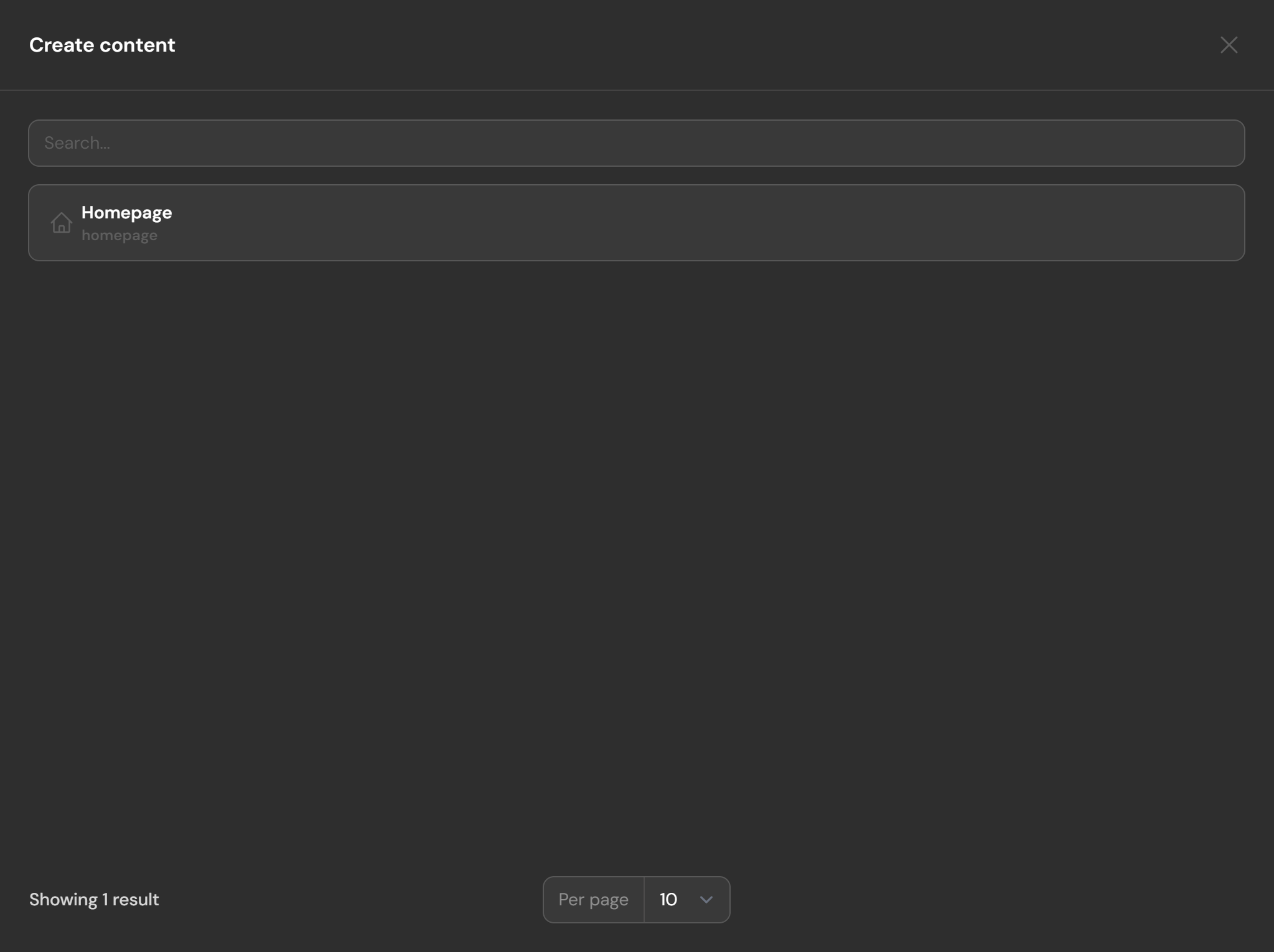Click the 'homepage' slug text
1274x952 pixels.
[119, 236]
